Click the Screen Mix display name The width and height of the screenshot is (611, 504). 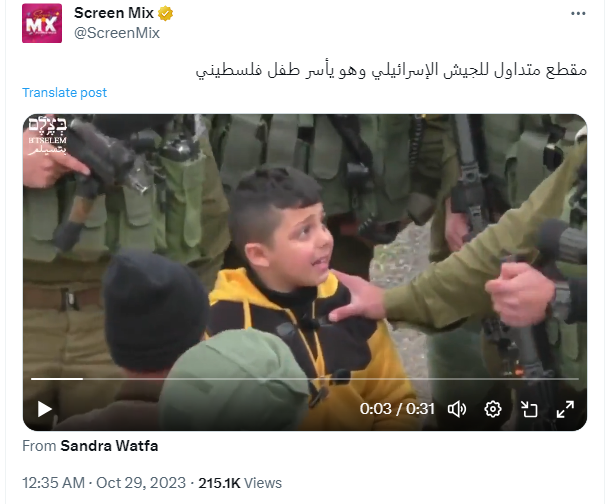[x=114, y=13]
